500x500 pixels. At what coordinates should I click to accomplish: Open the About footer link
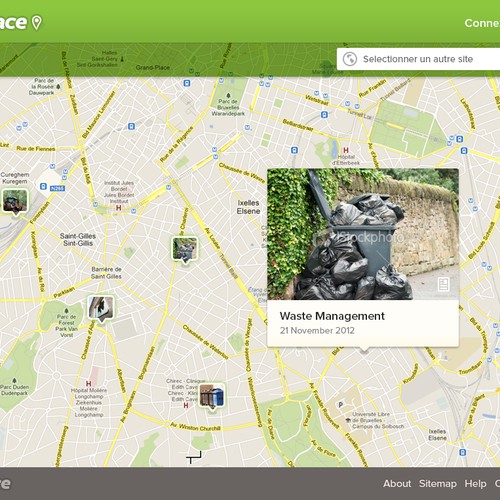[x=397, y=483]
